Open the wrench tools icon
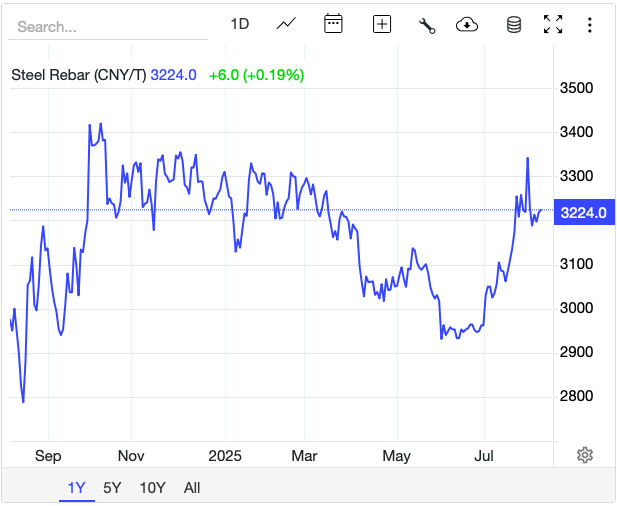The width and height of the screenshot is (617, 506). (427, 25)
